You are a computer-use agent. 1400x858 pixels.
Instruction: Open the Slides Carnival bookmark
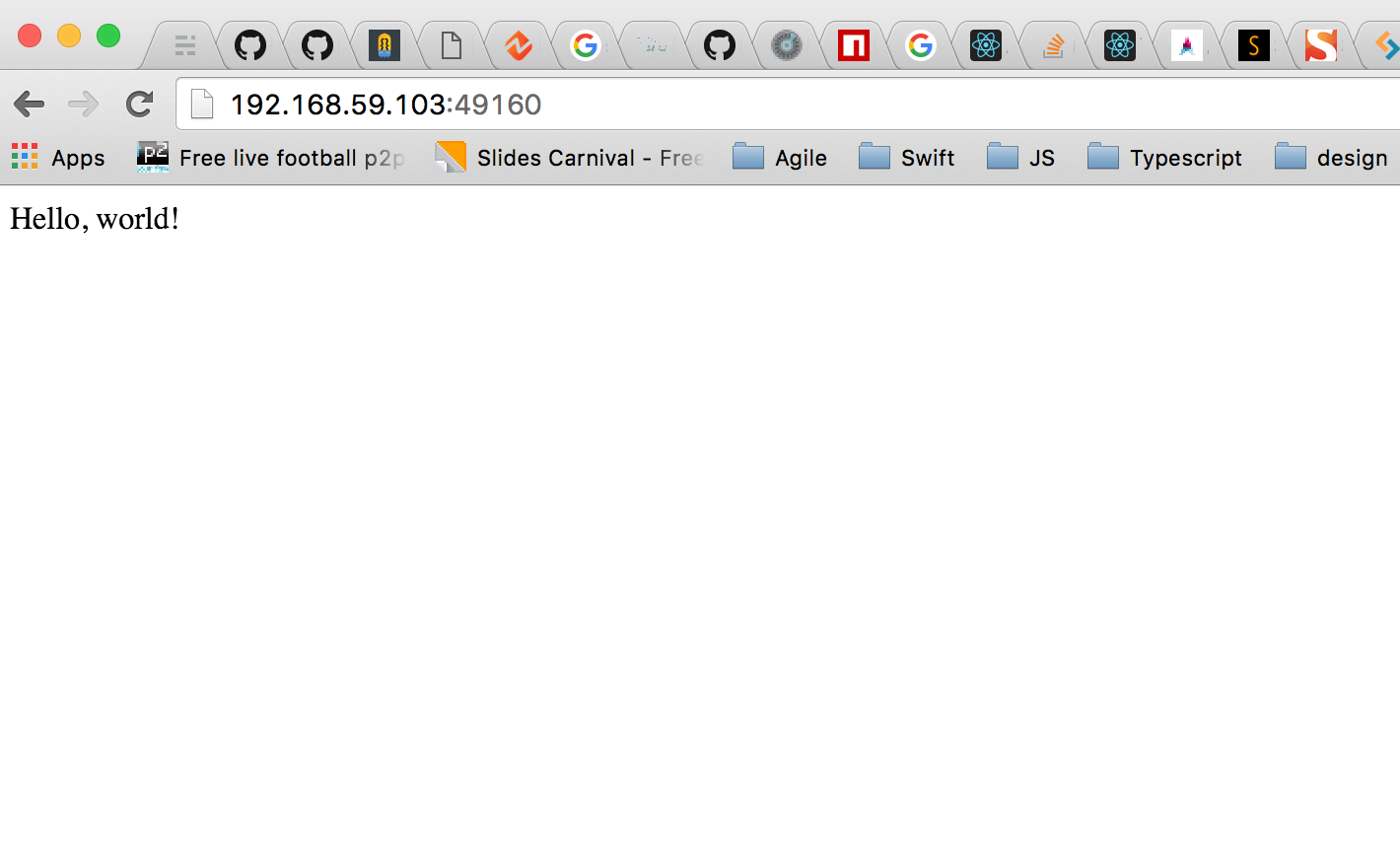pos(570,158)
